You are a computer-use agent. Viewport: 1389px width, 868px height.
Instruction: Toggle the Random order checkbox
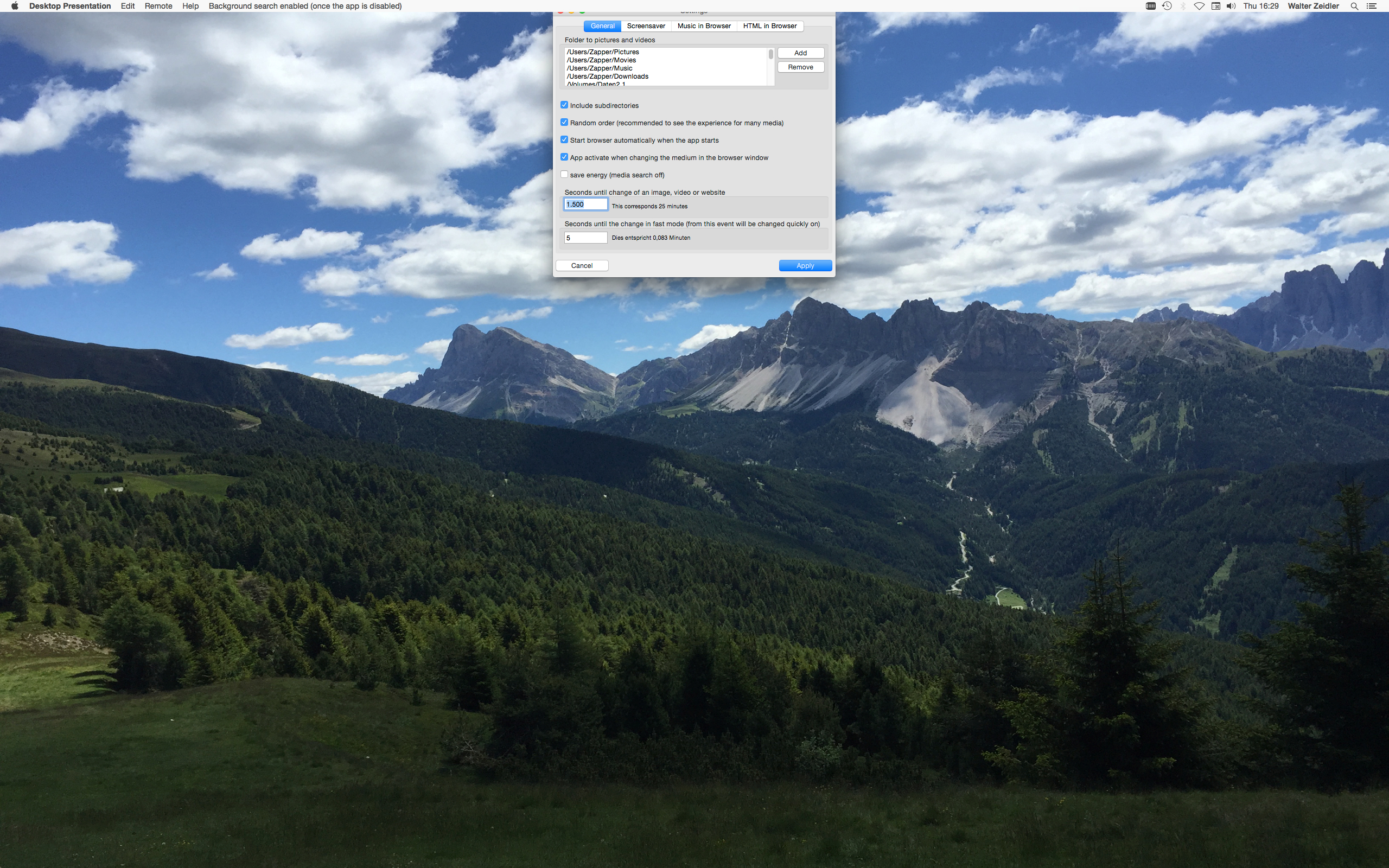[x=564, y=122]
